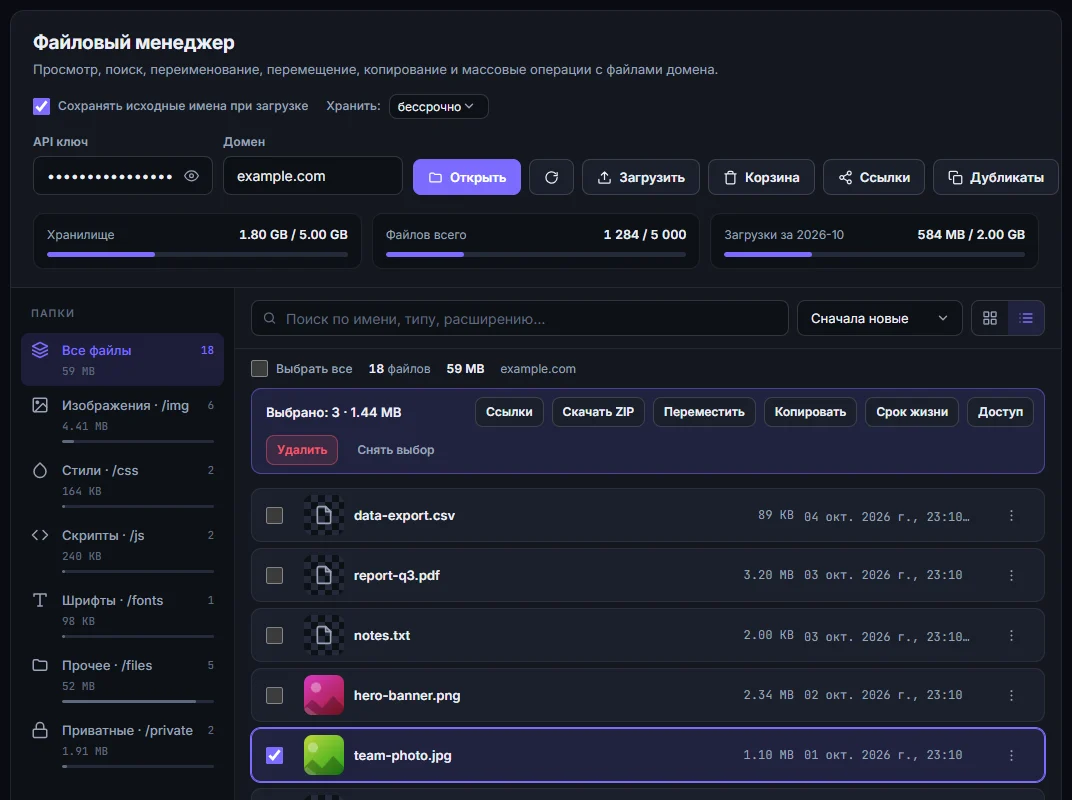Open menu for hero-banner.png row
Image resolution: width=1072 pixels, height=800 pixels.
(1011, 695)
